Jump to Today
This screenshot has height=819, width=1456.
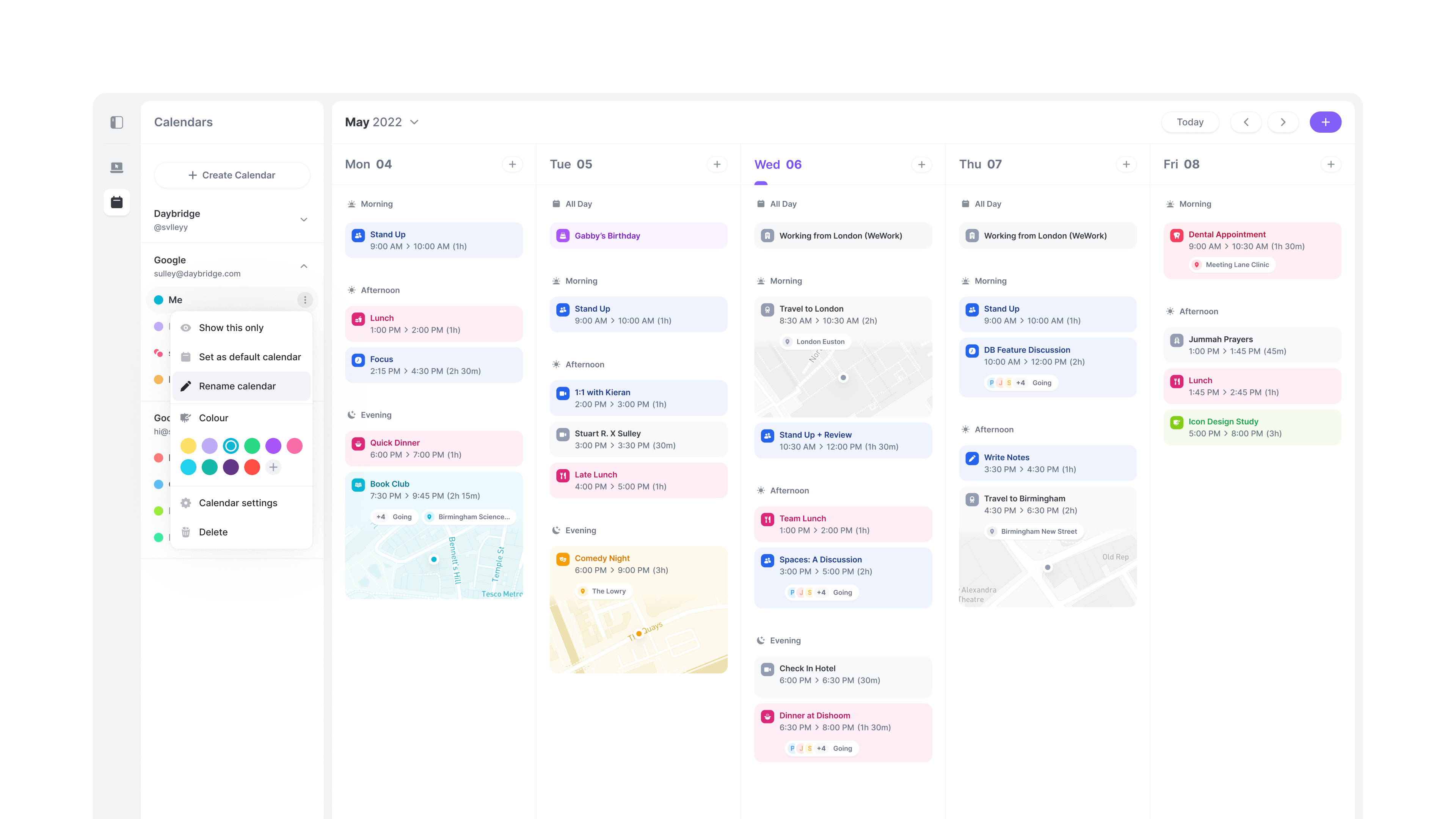1190,122
